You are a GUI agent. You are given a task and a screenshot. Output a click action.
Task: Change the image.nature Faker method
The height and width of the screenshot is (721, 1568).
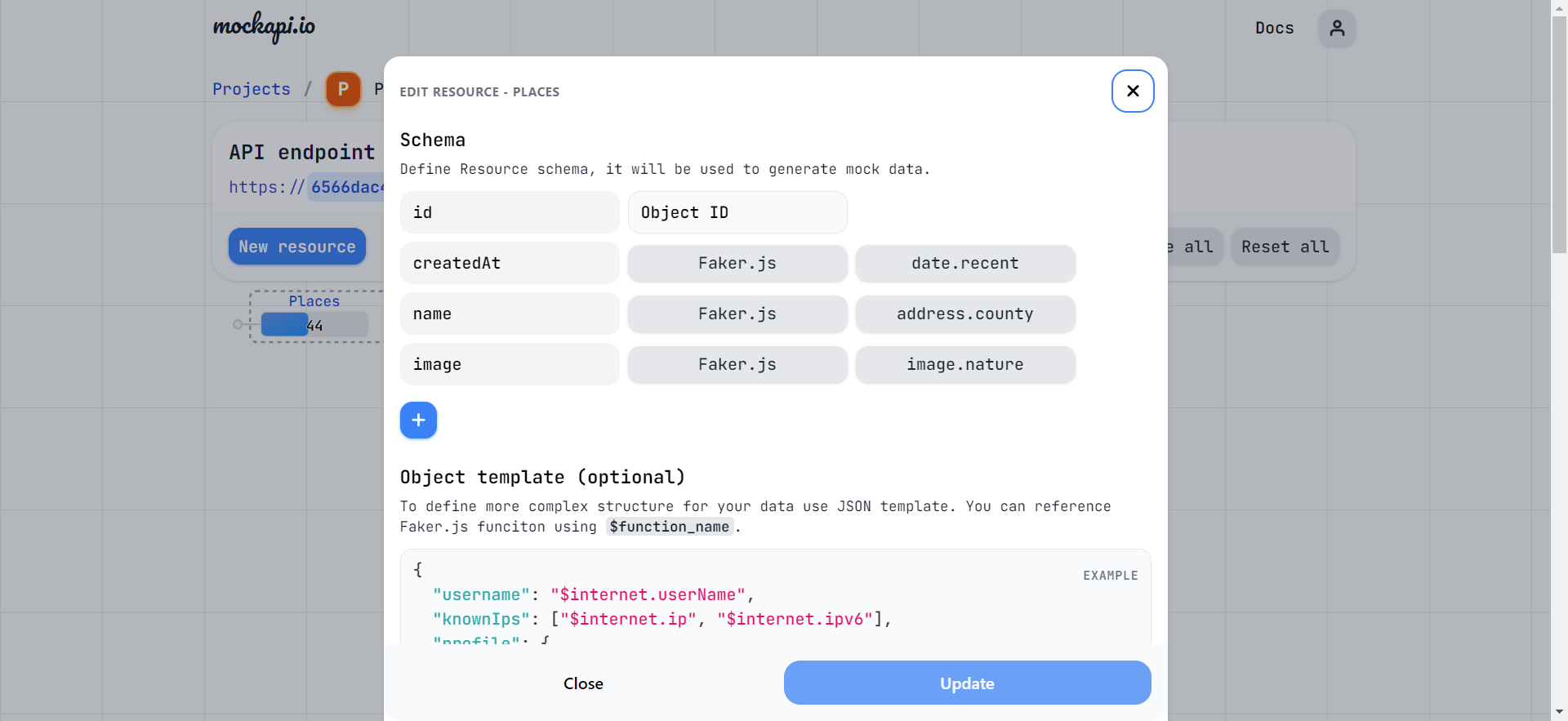coord(964,365)
